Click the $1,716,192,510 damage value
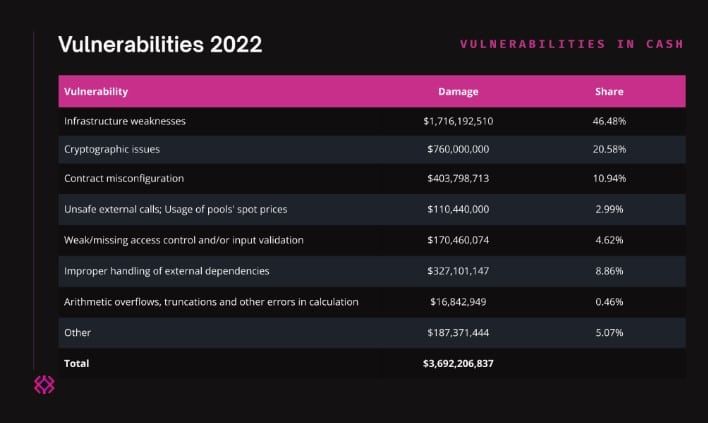The height and width of the screenshot is (423, 708). (458, 121)
